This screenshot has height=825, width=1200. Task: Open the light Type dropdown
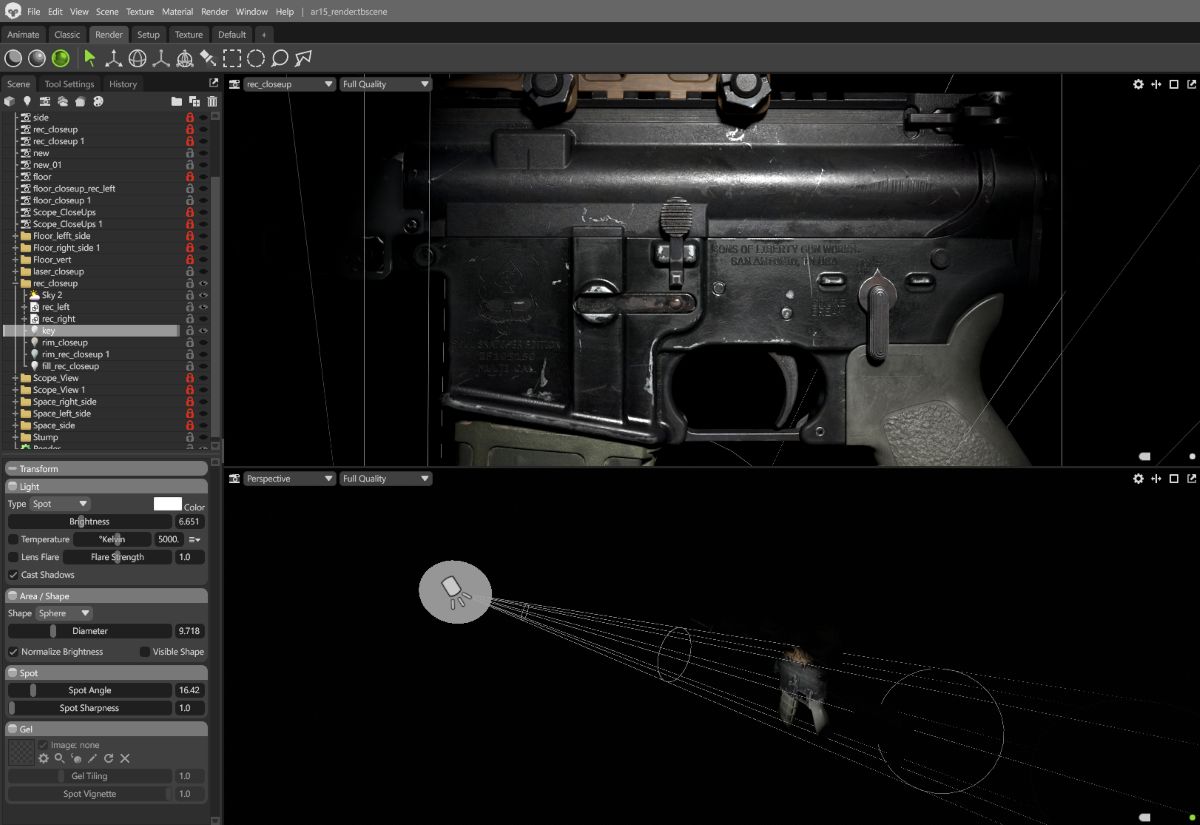pyautogui.click(x=60, y=504)
